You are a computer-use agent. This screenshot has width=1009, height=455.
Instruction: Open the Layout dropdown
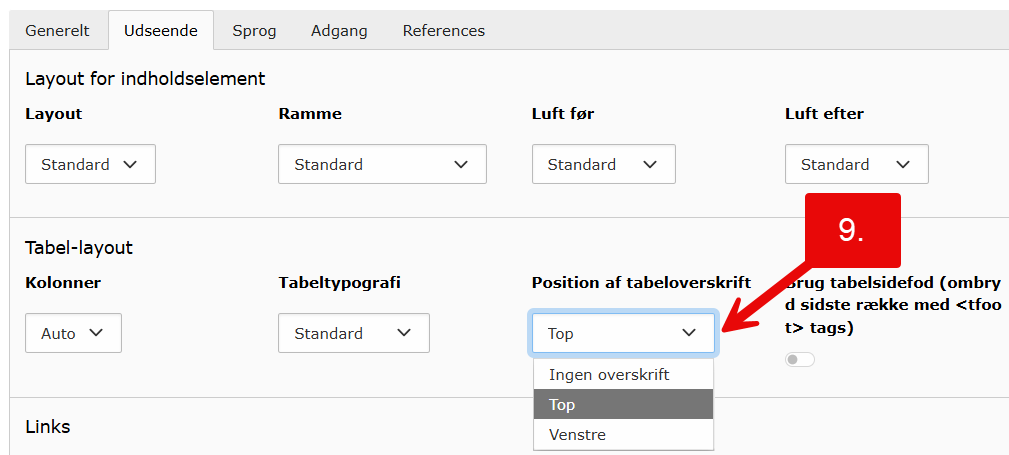90,164
